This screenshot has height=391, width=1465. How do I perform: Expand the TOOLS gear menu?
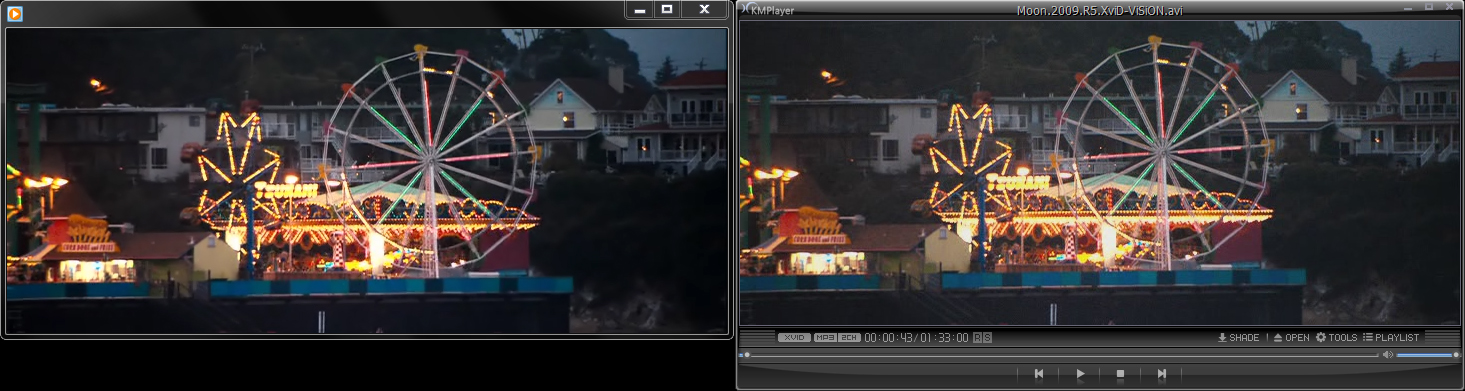[x=1336, y=338]
